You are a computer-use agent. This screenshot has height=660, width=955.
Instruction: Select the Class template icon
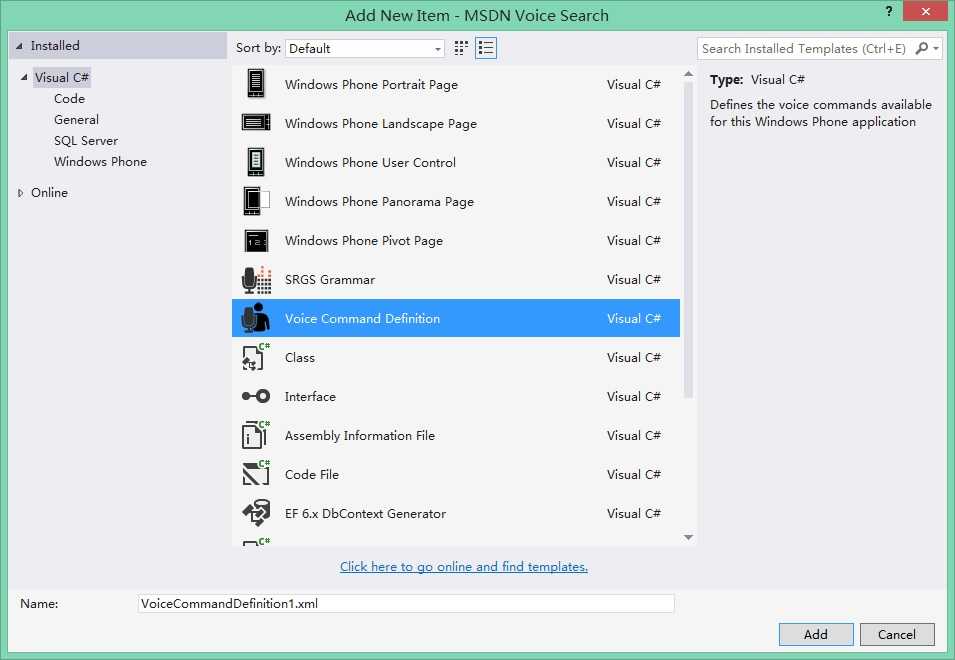click(256, 357)
